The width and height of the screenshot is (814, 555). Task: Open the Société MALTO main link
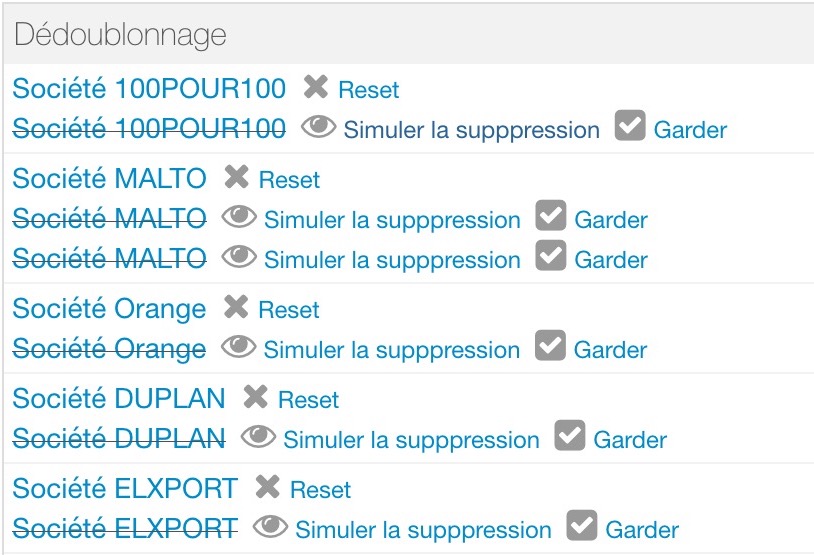110,178
